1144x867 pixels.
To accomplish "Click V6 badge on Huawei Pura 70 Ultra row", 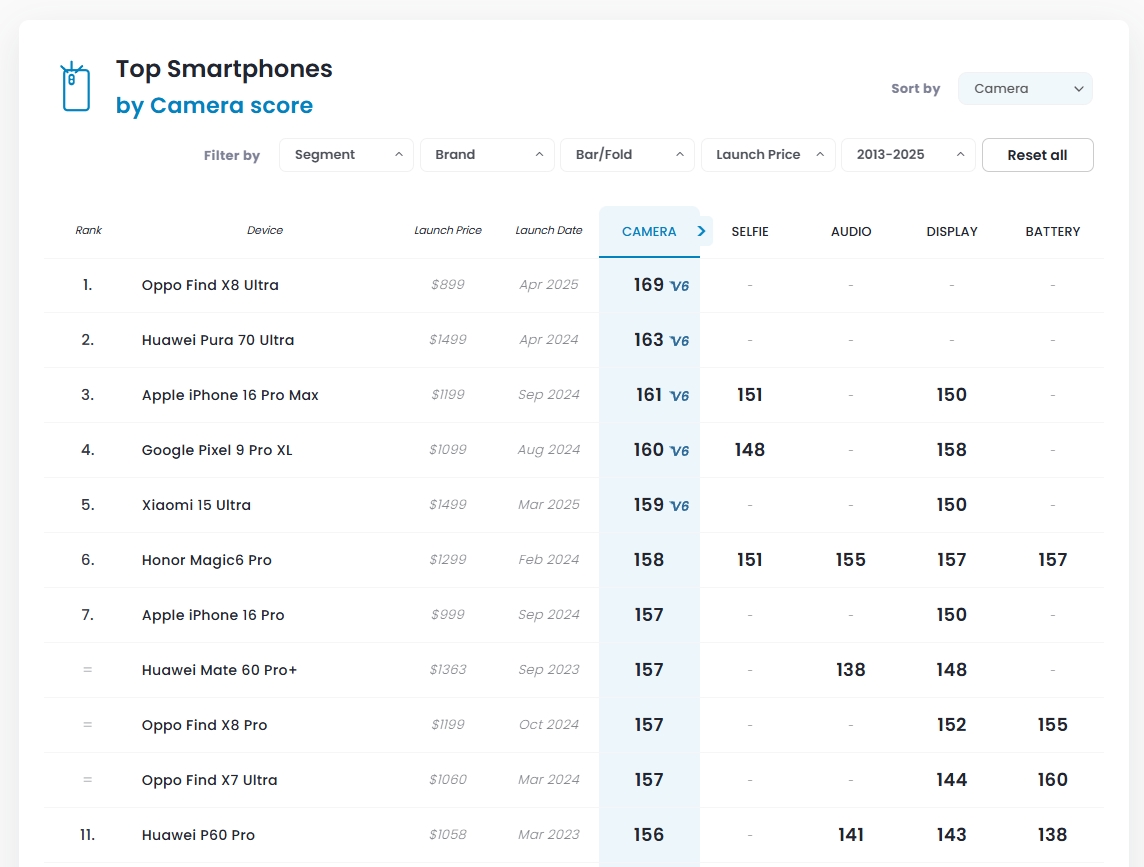I will point(680,341).
